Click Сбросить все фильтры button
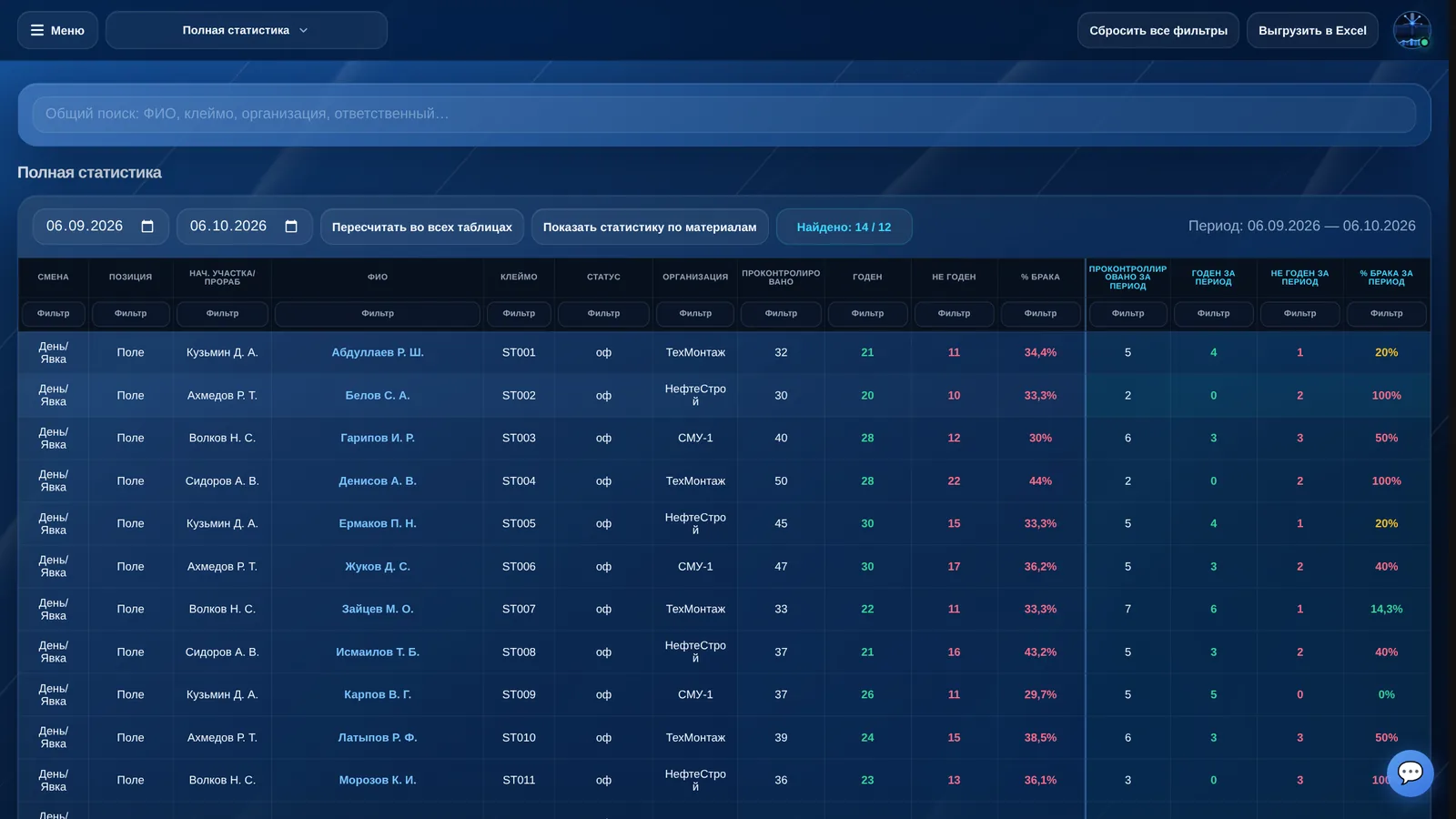Screen dimensions: 1456x819 pyautogui.click(x=1158, y=30)
